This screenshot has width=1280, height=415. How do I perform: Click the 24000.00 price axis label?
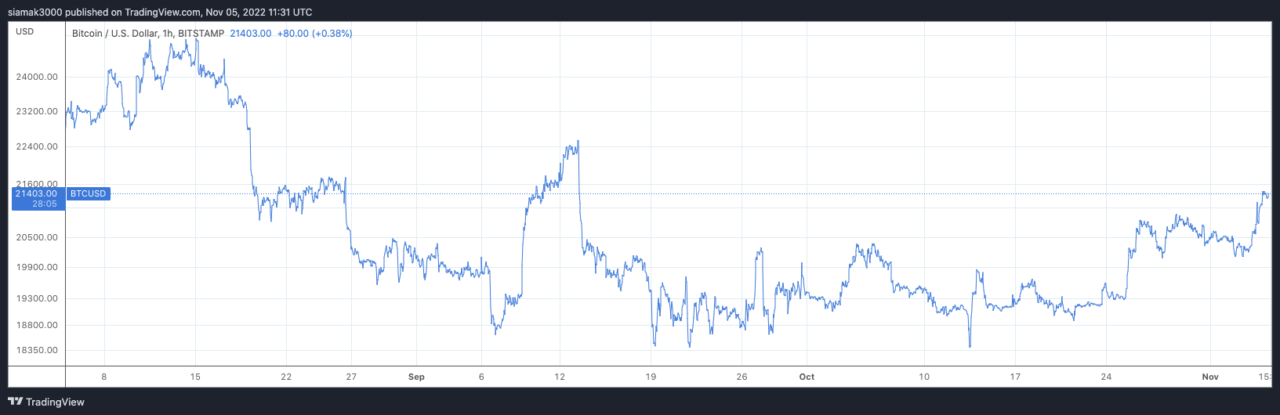38,77
